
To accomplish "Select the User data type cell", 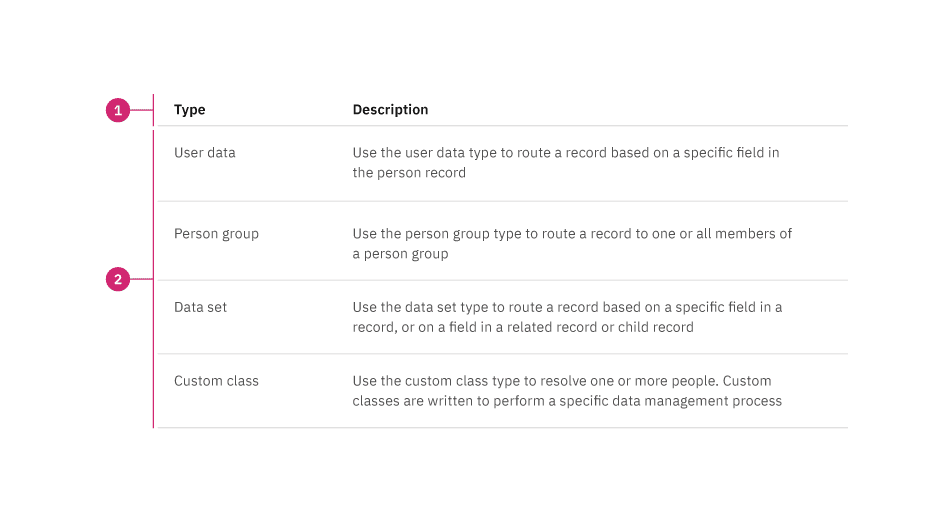I will pos(205,153).
